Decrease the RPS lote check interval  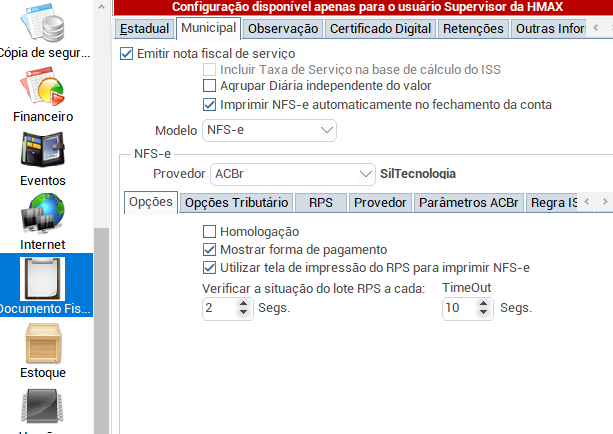(x=245, y=313)
